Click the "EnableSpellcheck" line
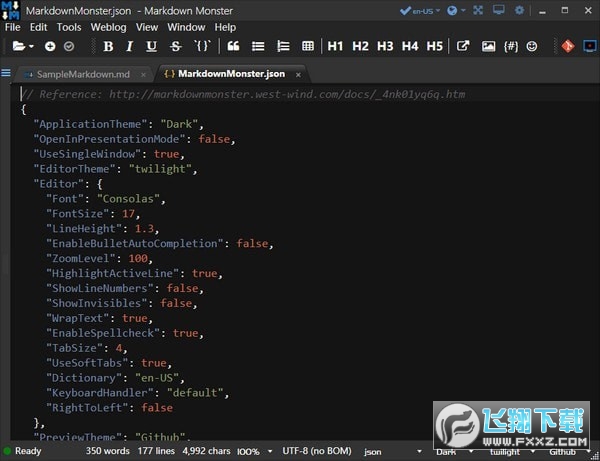The width and height of the screenshot is (600, 461). click(x=125, y=333)
